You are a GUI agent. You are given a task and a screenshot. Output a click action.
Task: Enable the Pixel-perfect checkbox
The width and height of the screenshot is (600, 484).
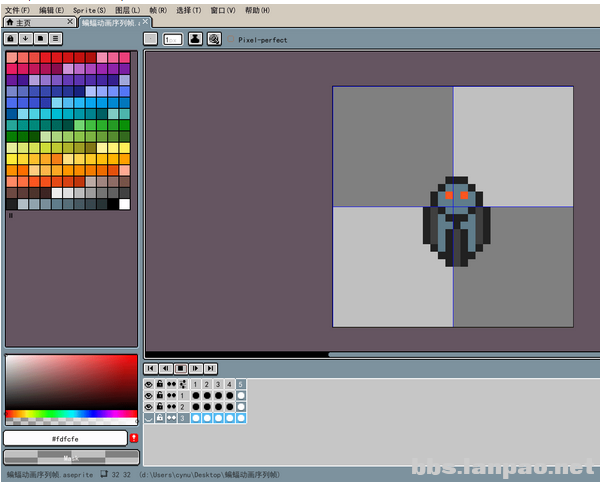pos(231,39)
